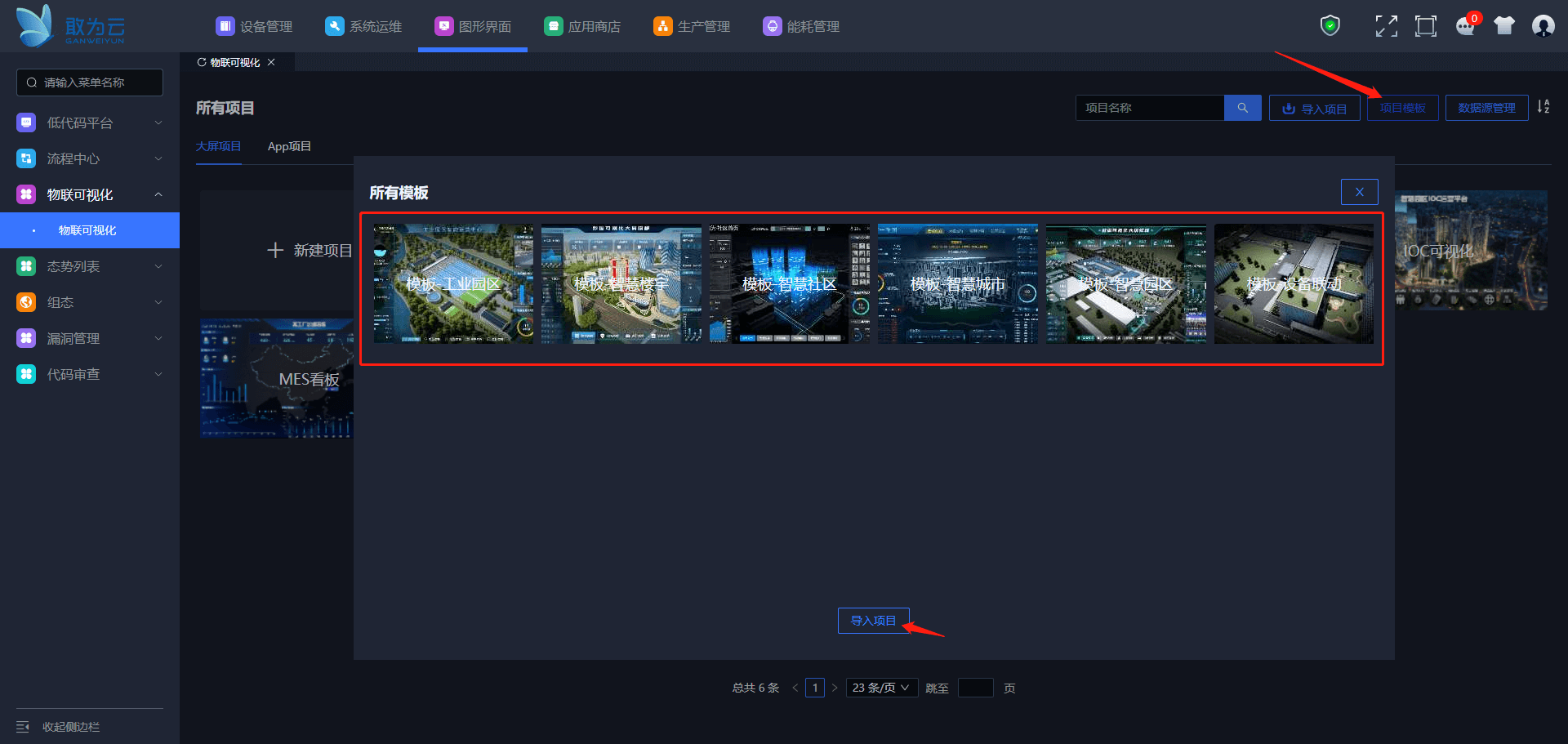Click the blue search magnifier button
Image resolution: width=1568 pixels, height=744 pixels.
(x=1242, y=108)
